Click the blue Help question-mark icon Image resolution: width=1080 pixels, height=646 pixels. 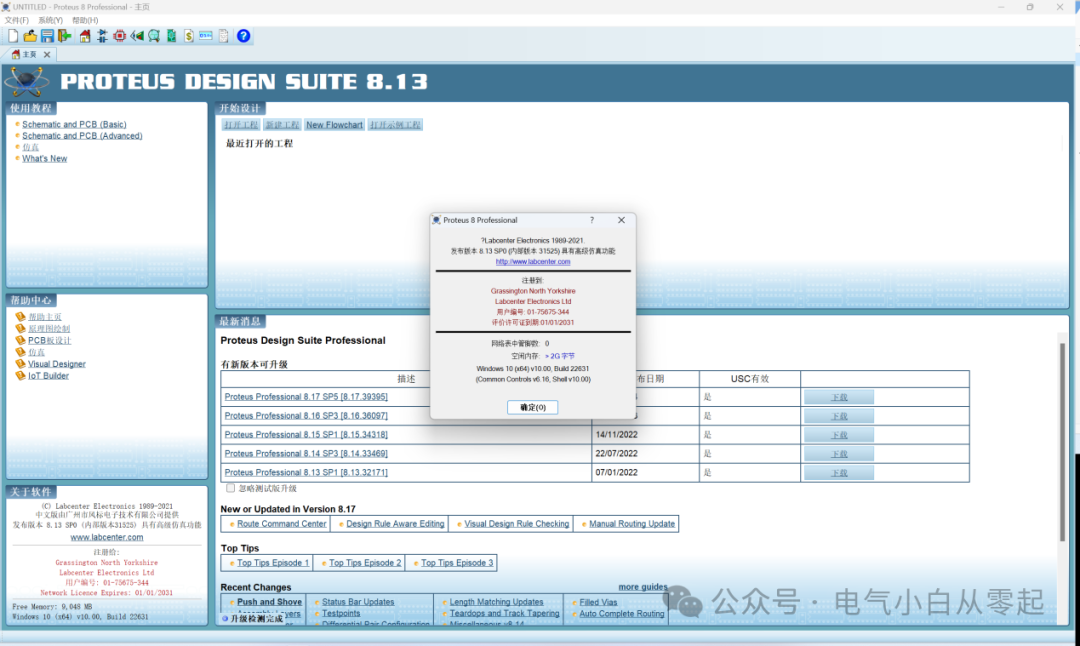tap(243, 36)
